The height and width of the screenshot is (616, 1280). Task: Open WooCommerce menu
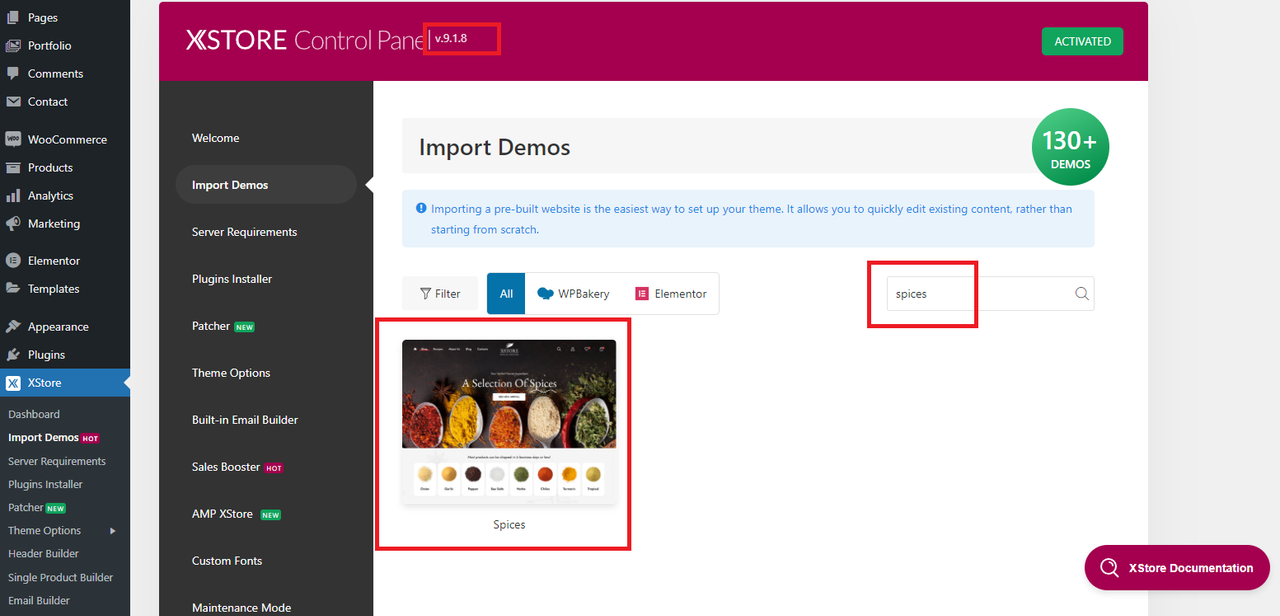click(65, 140)
